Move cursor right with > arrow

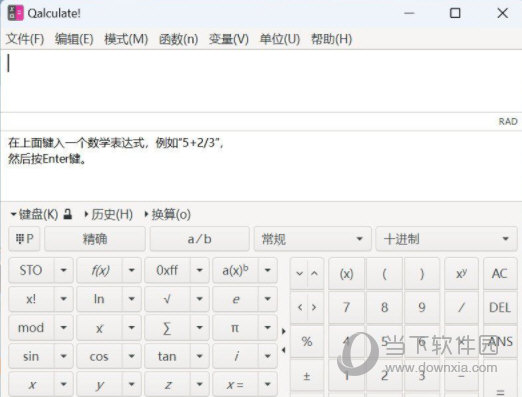pyautogui.click(x=314, y=307)
